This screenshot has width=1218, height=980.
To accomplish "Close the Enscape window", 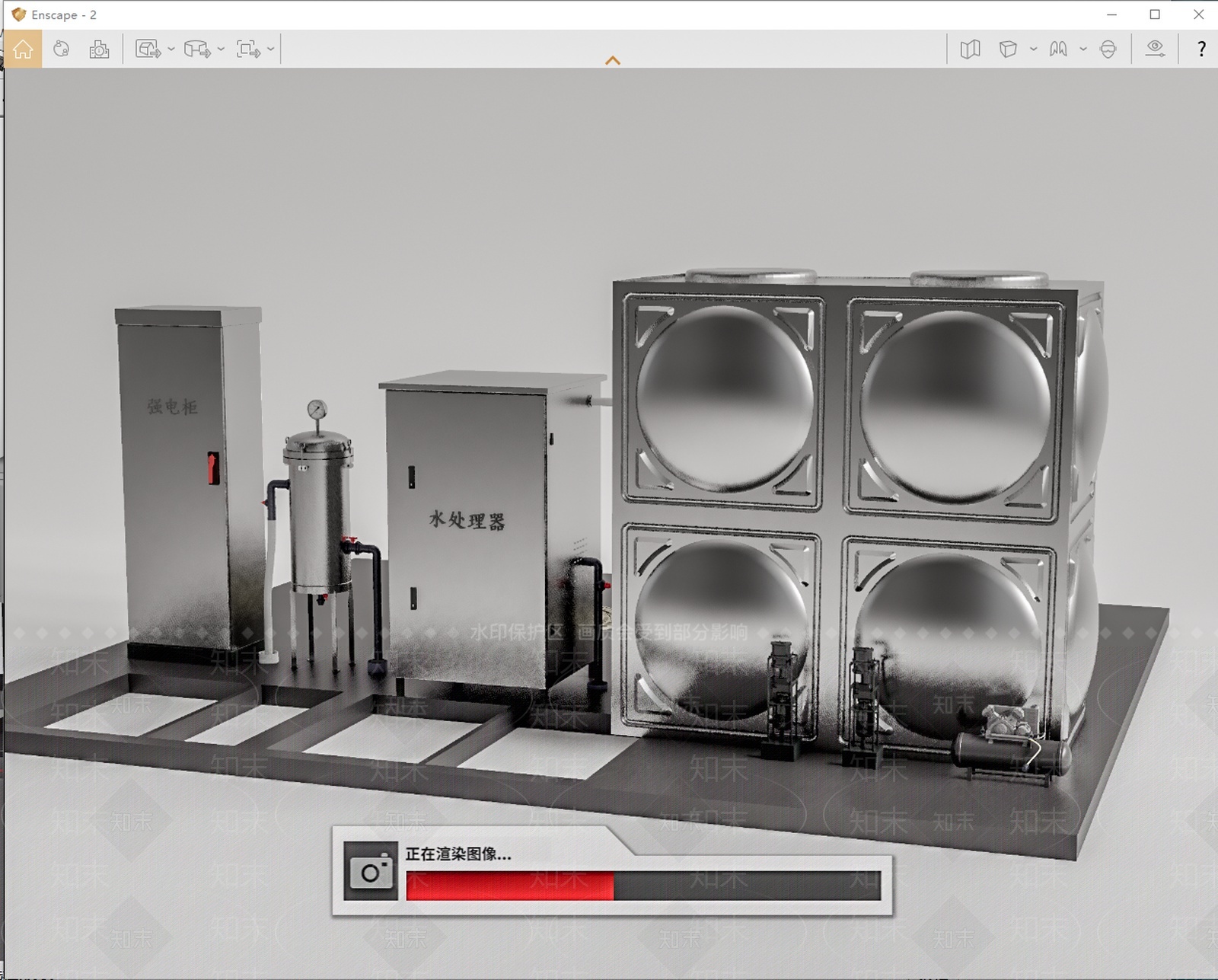I will click(1198, 14).
